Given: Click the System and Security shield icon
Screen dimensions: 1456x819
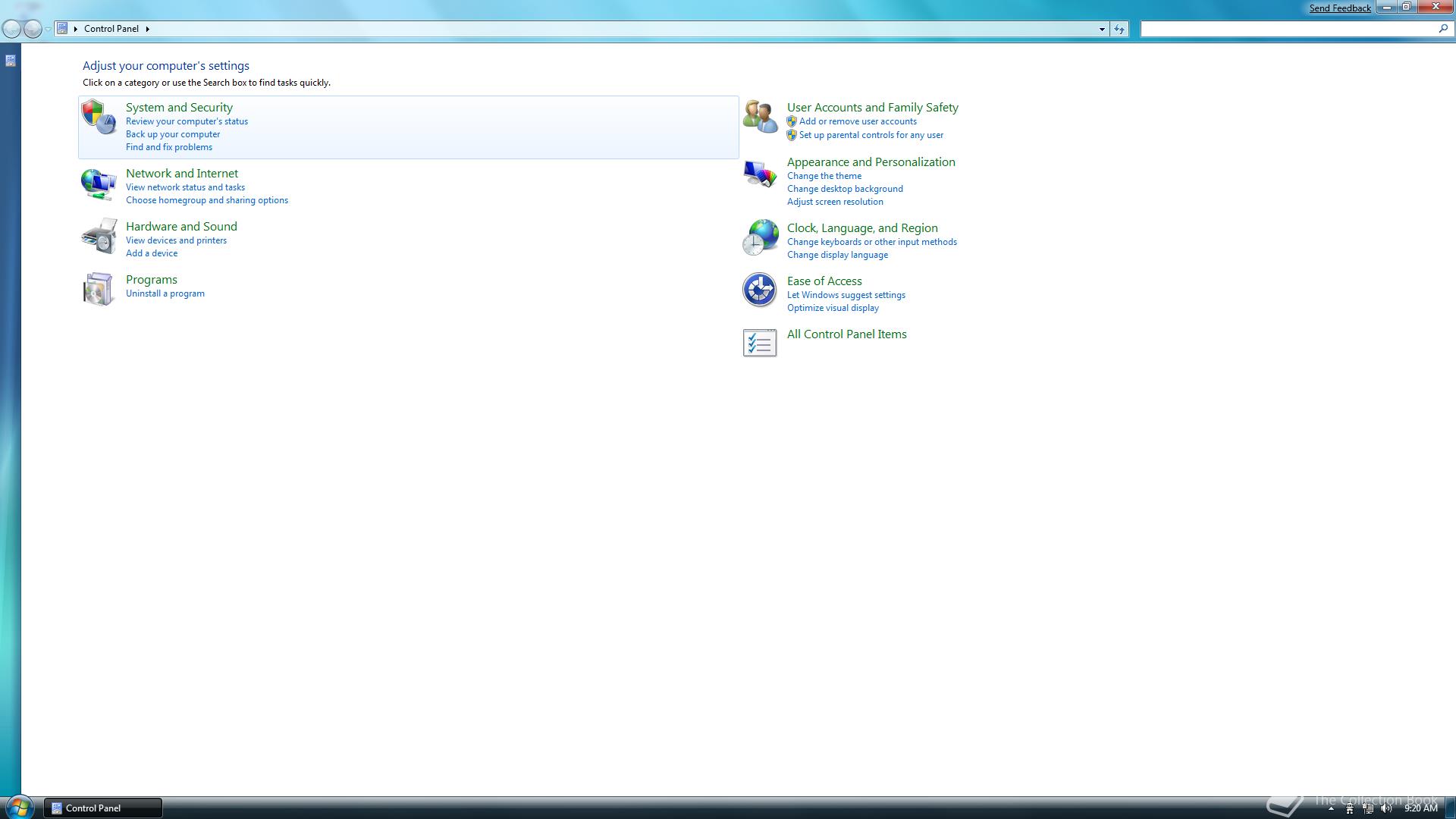Looking at the screenshot, I should [99, 117].
